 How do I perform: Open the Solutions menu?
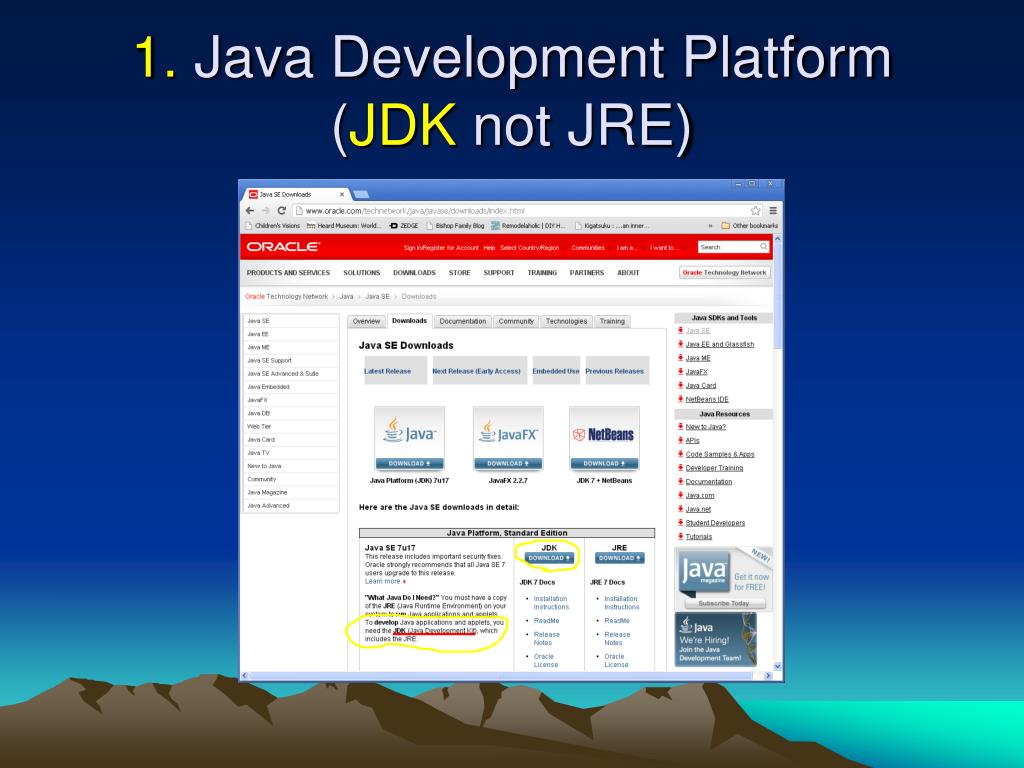click(x=362, y=273)
